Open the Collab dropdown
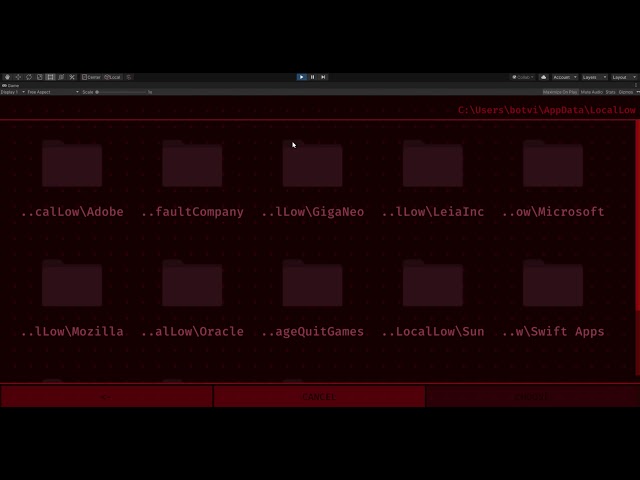This screenshot has height=480, width=640. [x=523, y=77]
